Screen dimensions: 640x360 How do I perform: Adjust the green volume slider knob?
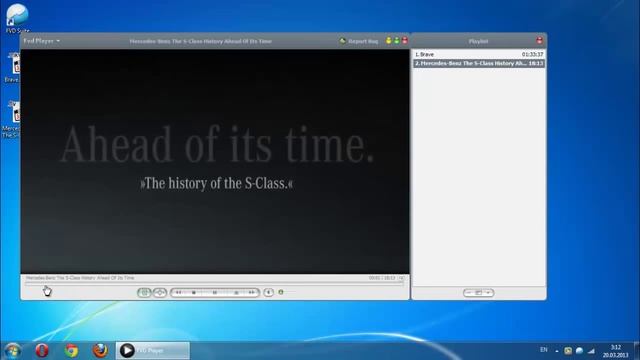[x=281, y=292]
